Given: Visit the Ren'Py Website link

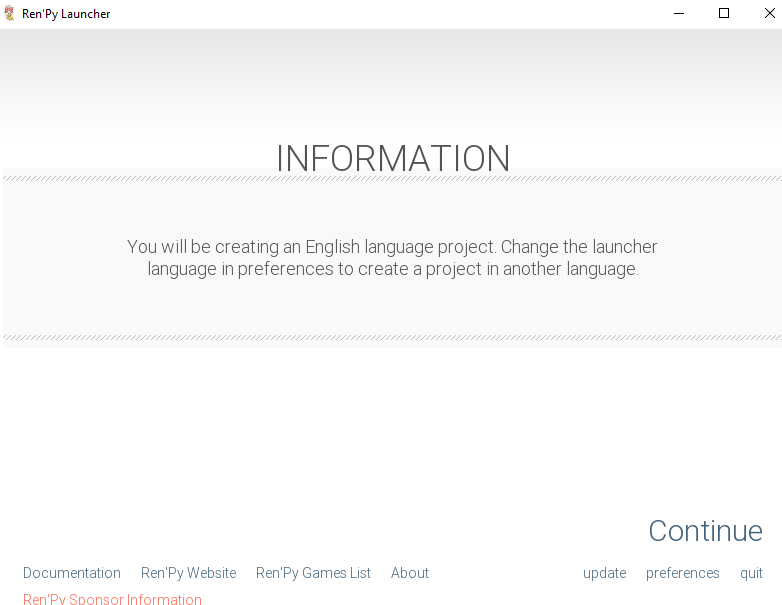Looking at the screenshot, I should click(x=189, y=573).
